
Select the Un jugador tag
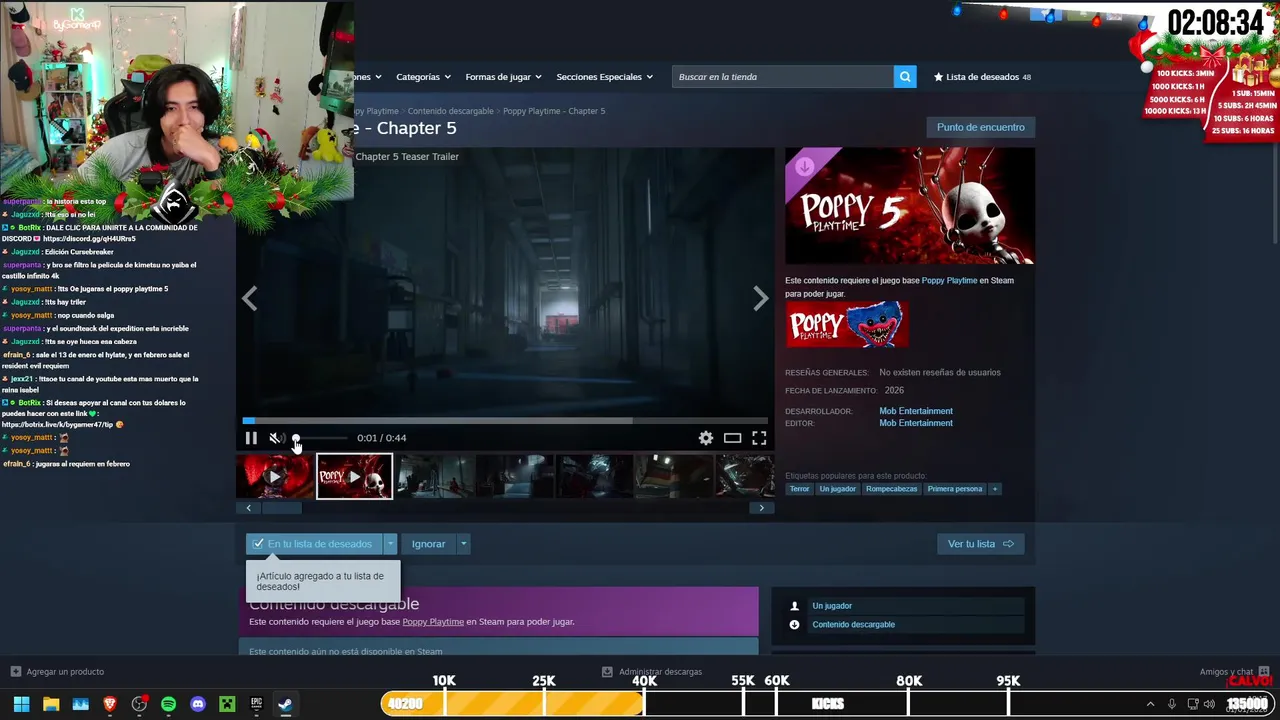[838, 489]
